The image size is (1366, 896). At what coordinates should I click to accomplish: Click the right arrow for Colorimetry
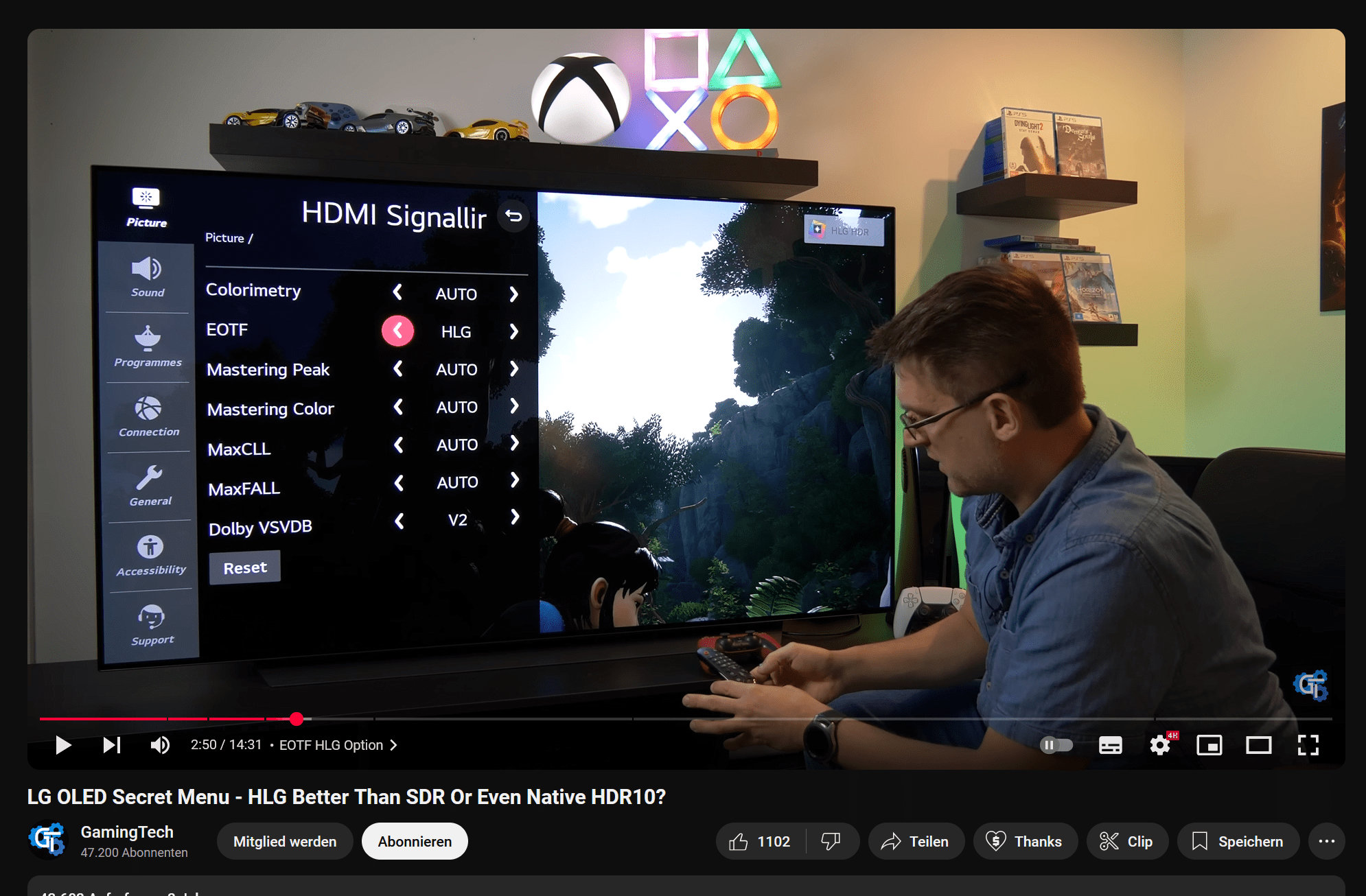(513, 294)
